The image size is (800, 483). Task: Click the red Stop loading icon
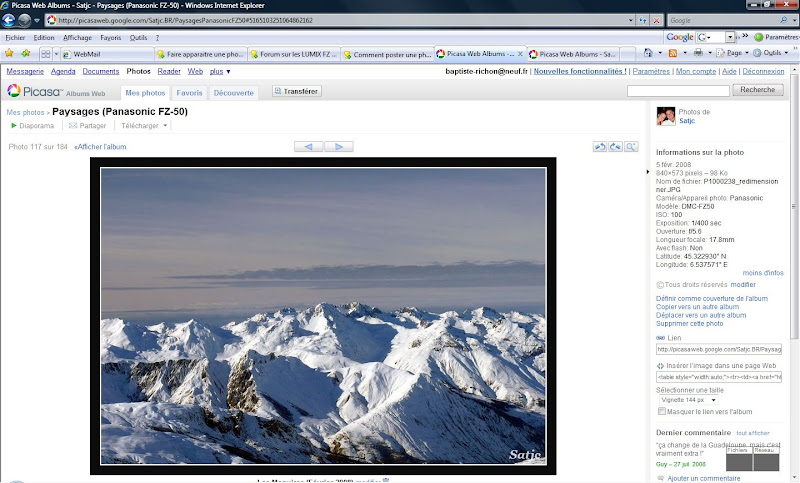pyautogui.click(x=657, y=20)
